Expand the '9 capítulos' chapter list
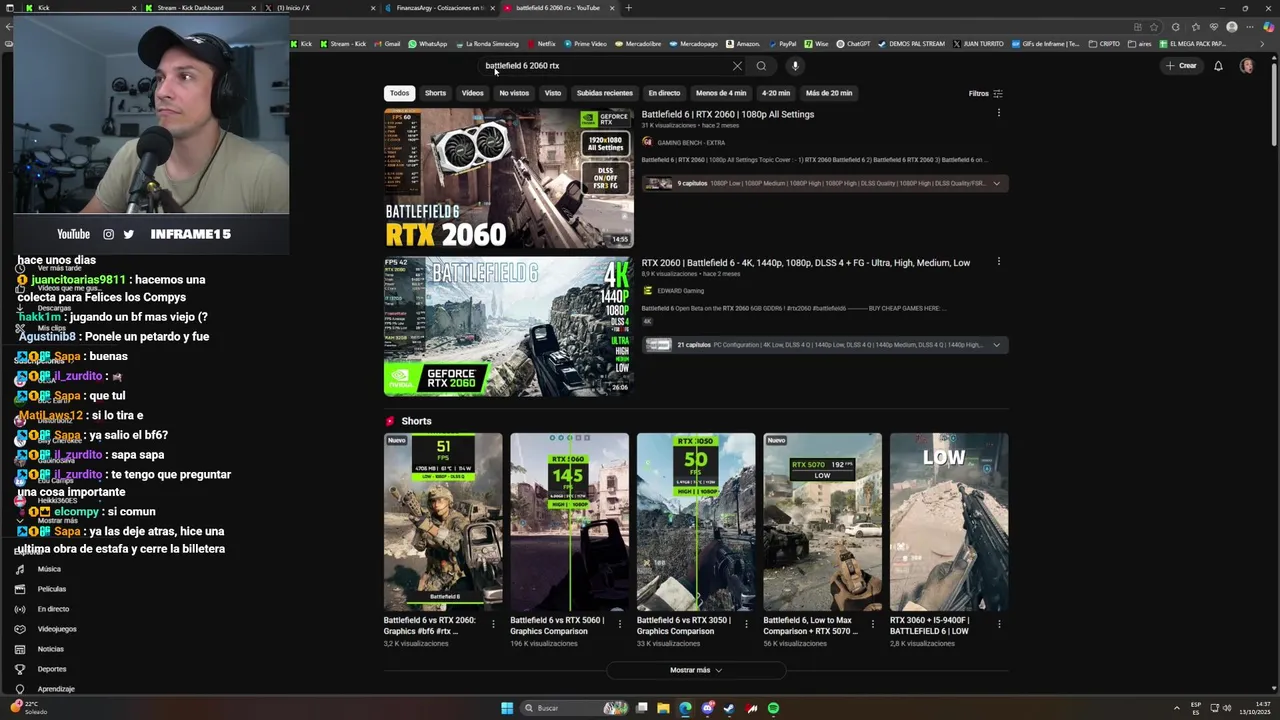 996,183
